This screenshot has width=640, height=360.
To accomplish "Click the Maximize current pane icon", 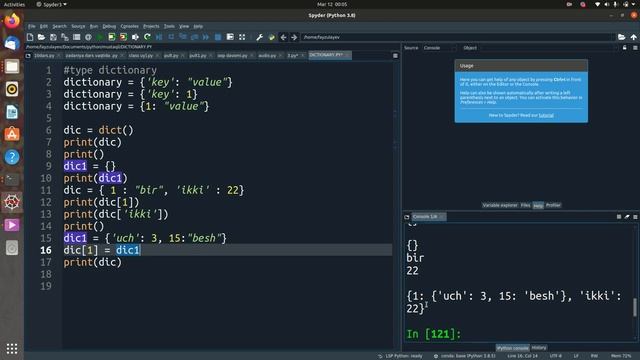I will pos(242,37).
